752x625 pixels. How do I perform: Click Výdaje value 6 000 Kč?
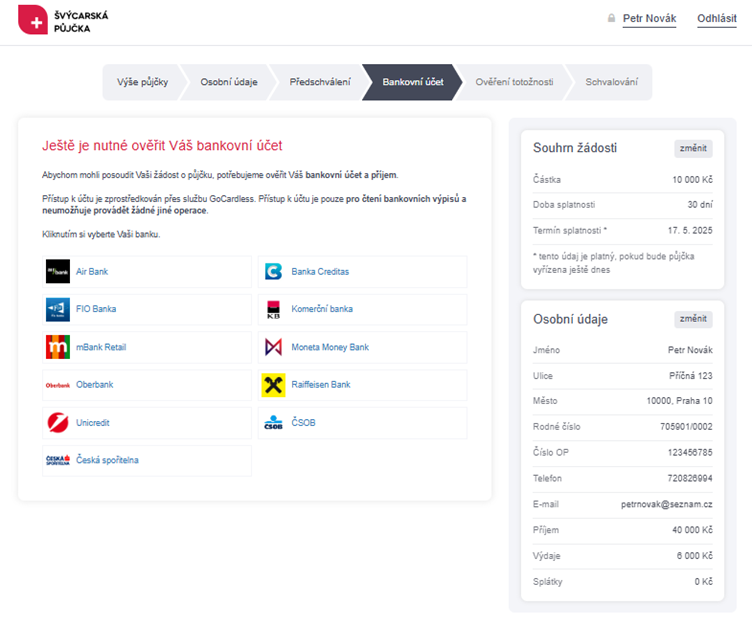pos(694,555)
